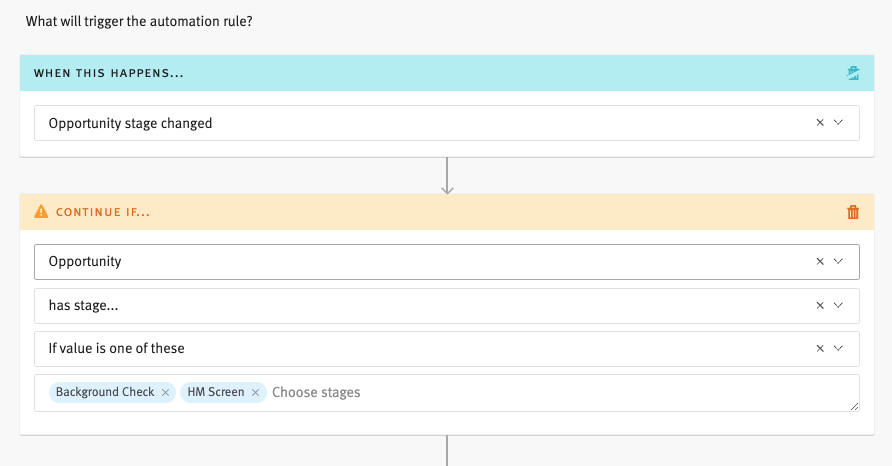
Task: Click the trigger icon in WHEN THIS HAPPENS header
Action: pos(853,73)
